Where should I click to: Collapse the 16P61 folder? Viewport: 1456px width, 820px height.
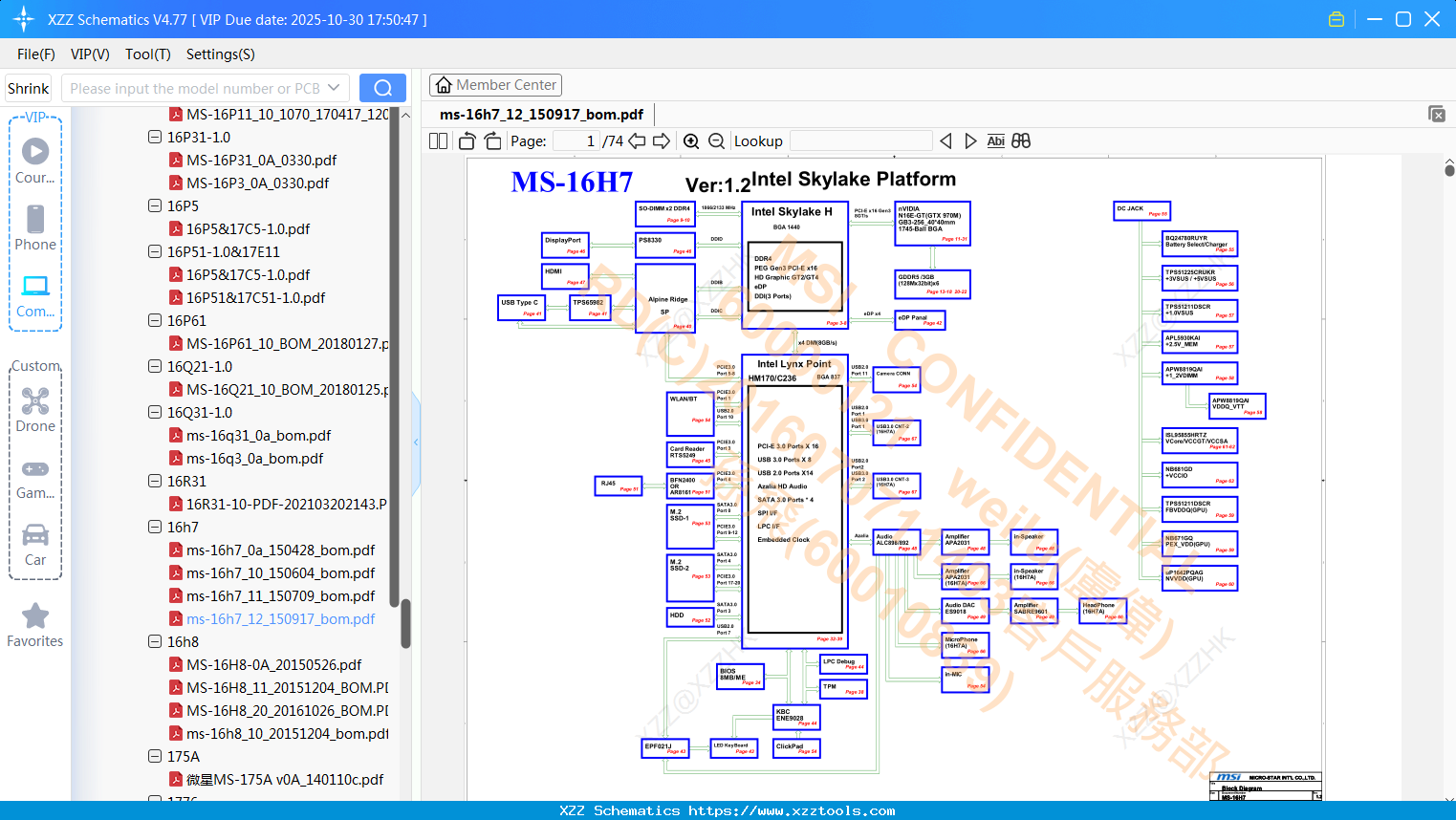point(154,320)
